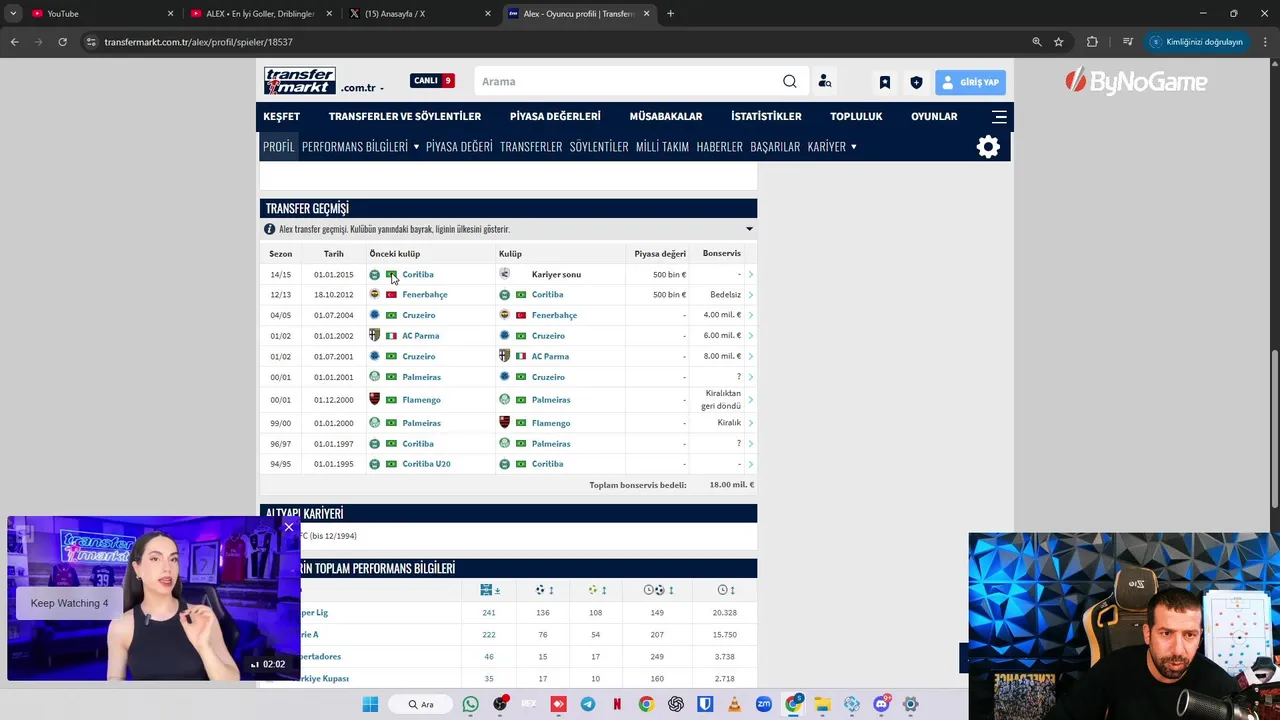Open the TOPLULUK menu
The height and width of the screenshot is (720, 1280).
pos(856,116)
